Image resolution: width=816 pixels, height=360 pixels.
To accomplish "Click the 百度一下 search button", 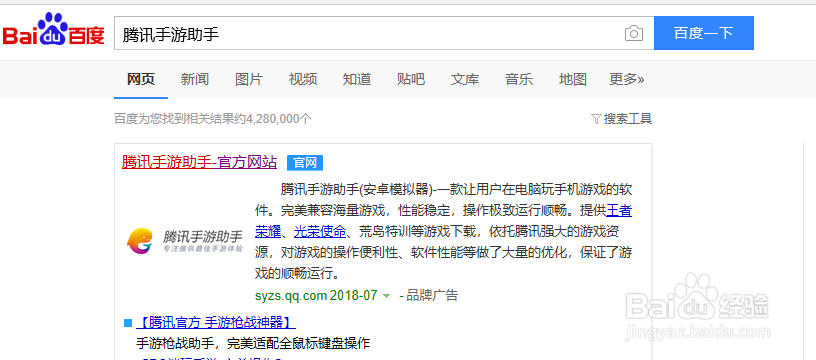I will pos(704,33).
